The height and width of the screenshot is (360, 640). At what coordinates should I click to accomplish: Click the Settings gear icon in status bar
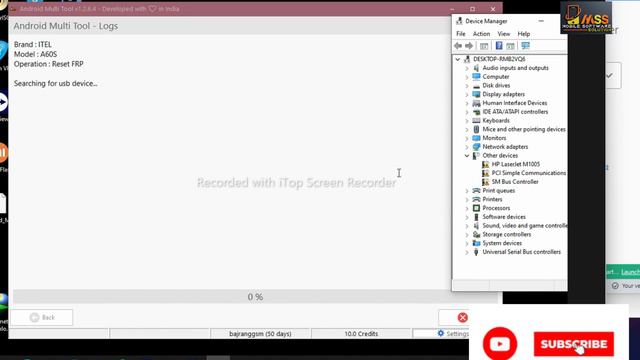[x=441, y=333]
